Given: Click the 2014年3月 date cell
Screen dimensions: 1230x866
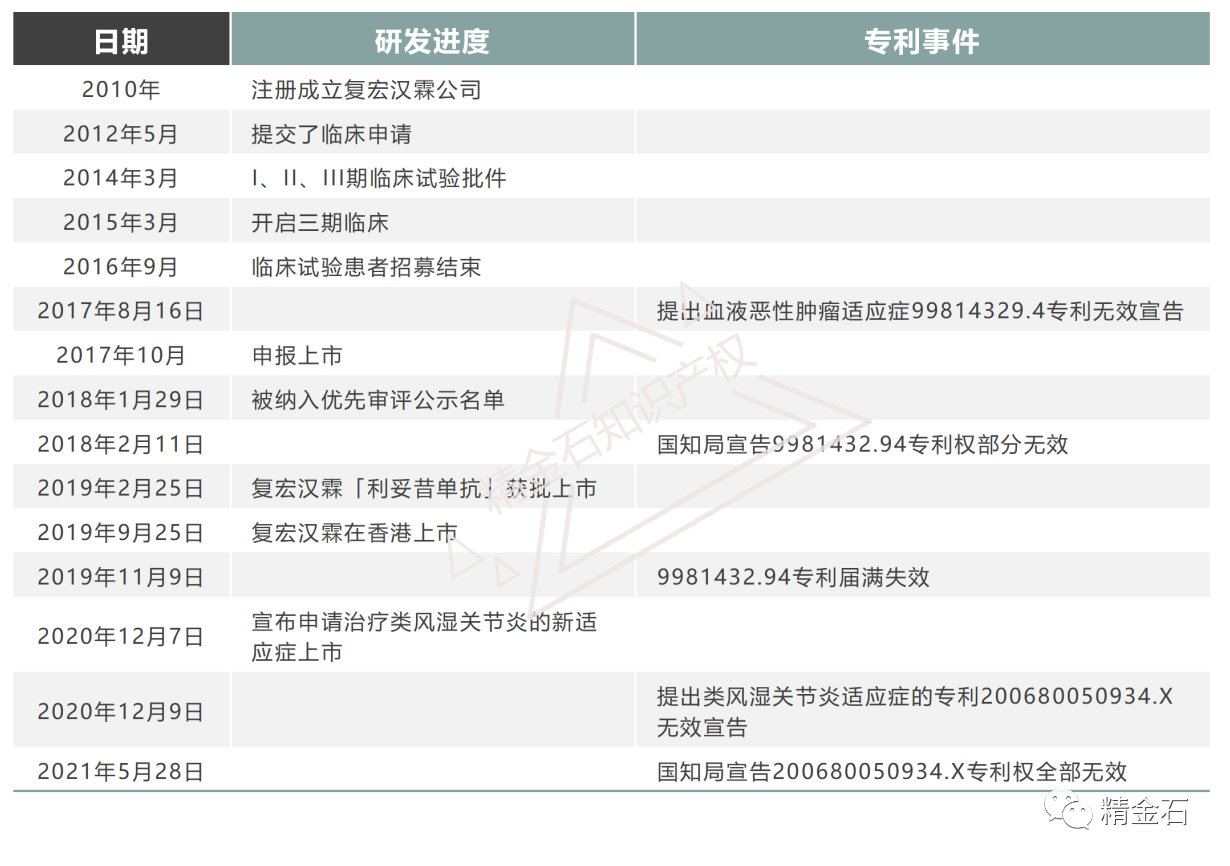Looking at the screenshot, I should click(x=121, y=178).
